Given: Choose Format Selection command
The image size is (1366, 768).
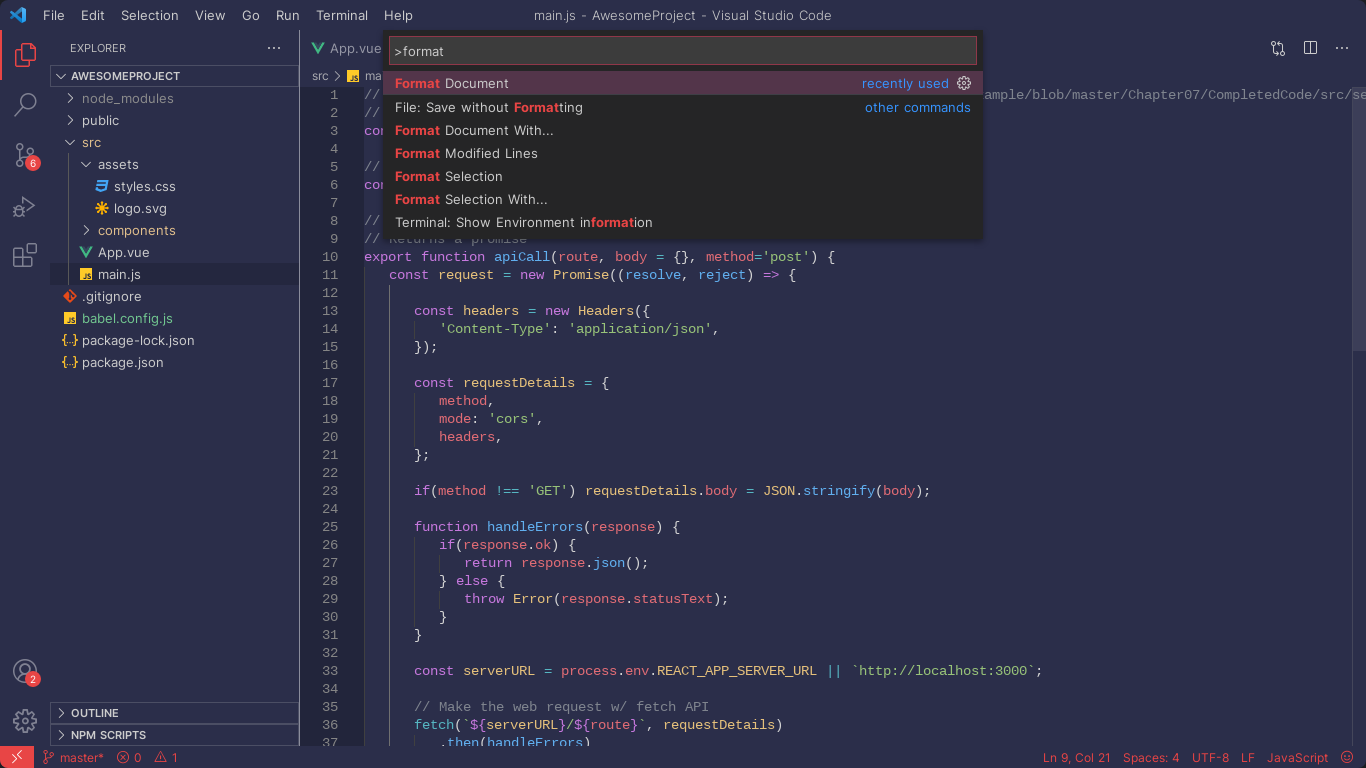Looking at the screenshot, I should tap(683, 176).
